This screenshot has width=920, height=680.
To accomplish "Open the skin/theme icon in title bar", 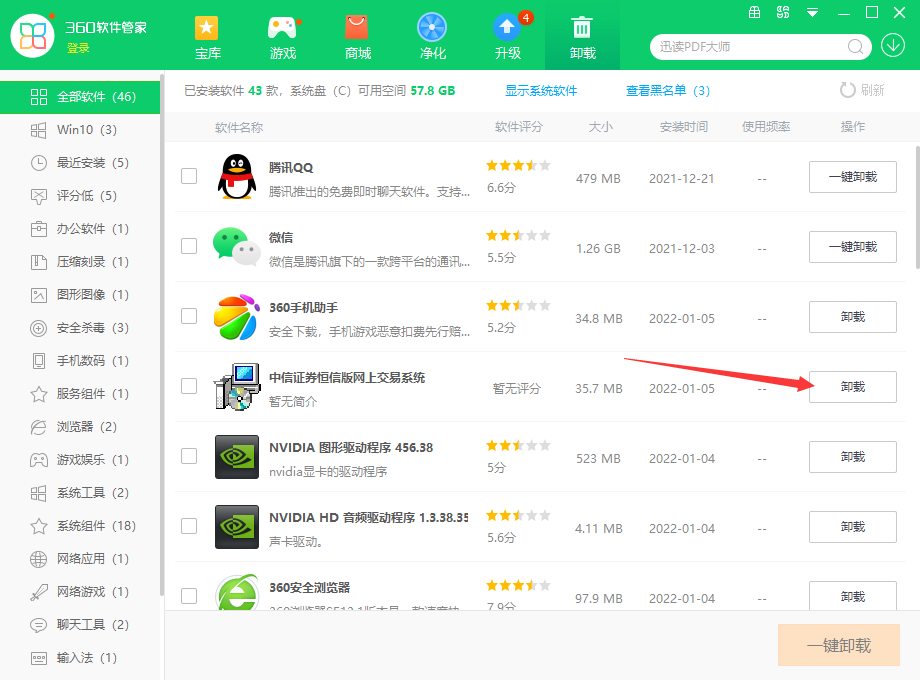I will tap(783, 12).
